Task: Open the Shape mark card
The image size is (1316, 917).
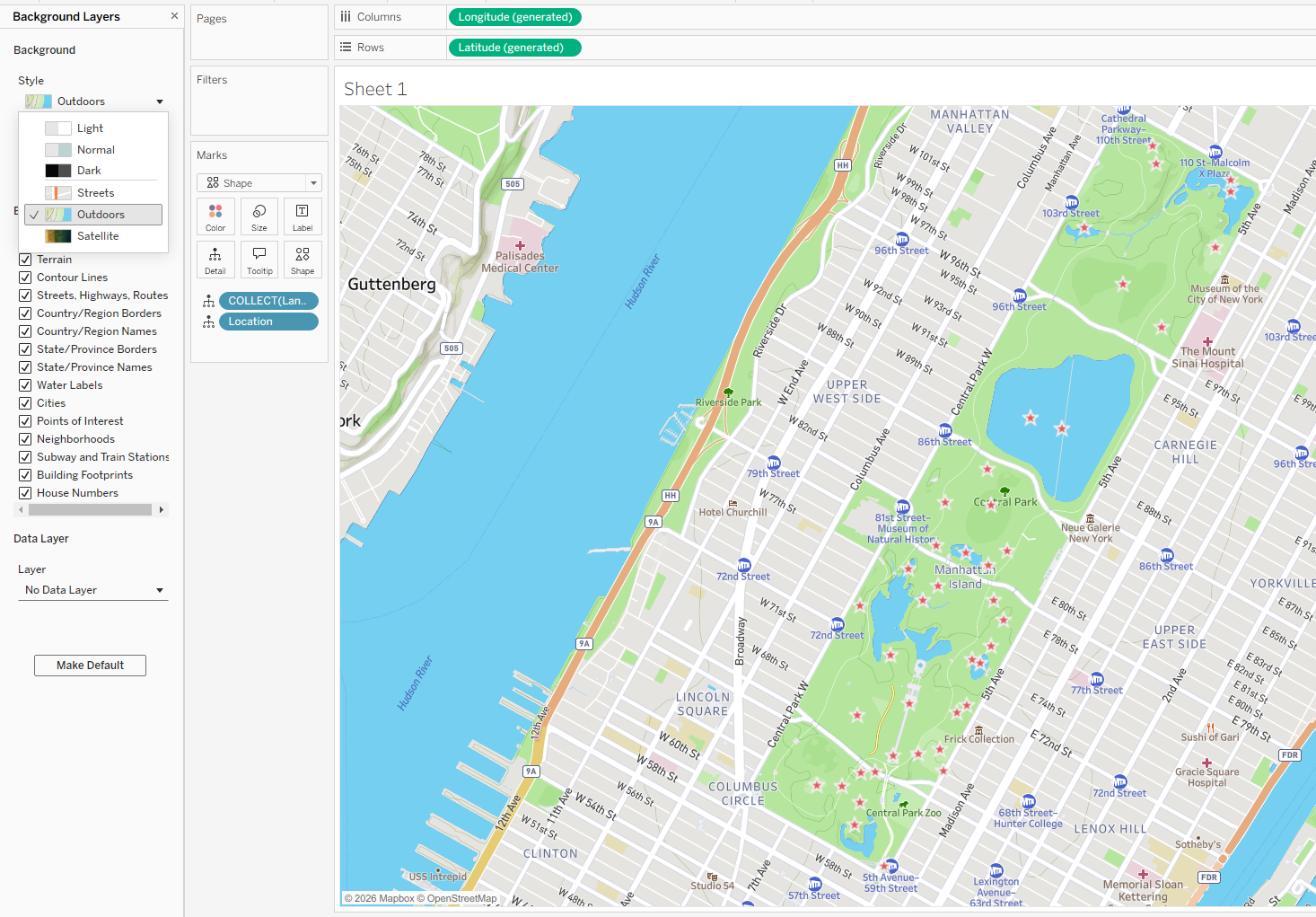Action: 303,260
